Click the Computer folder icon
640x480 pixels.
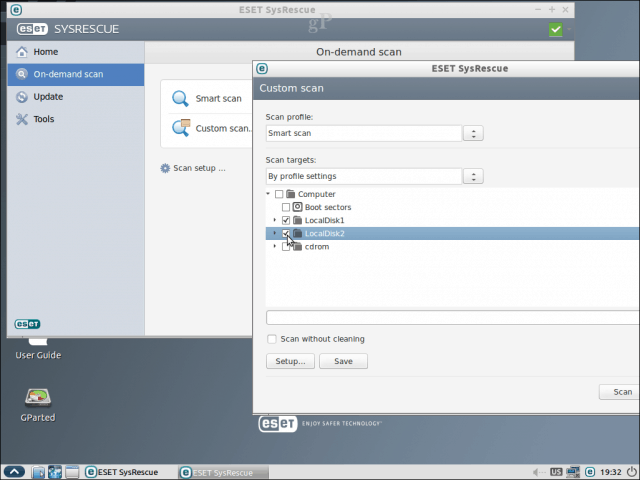point(291,194)
